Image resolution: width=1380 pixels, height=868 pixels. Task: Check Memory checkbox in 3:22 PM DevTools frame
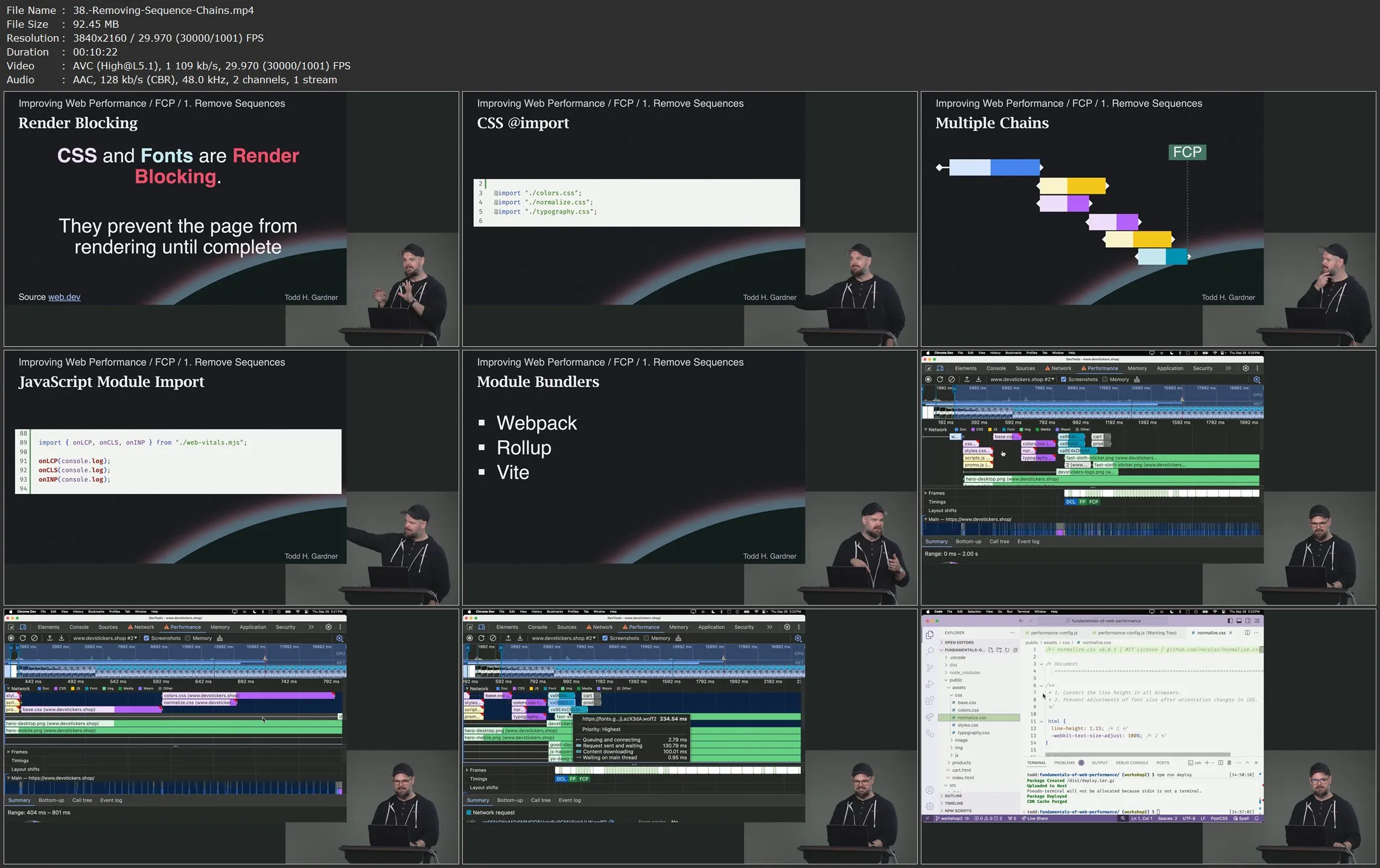coord(646,638)
